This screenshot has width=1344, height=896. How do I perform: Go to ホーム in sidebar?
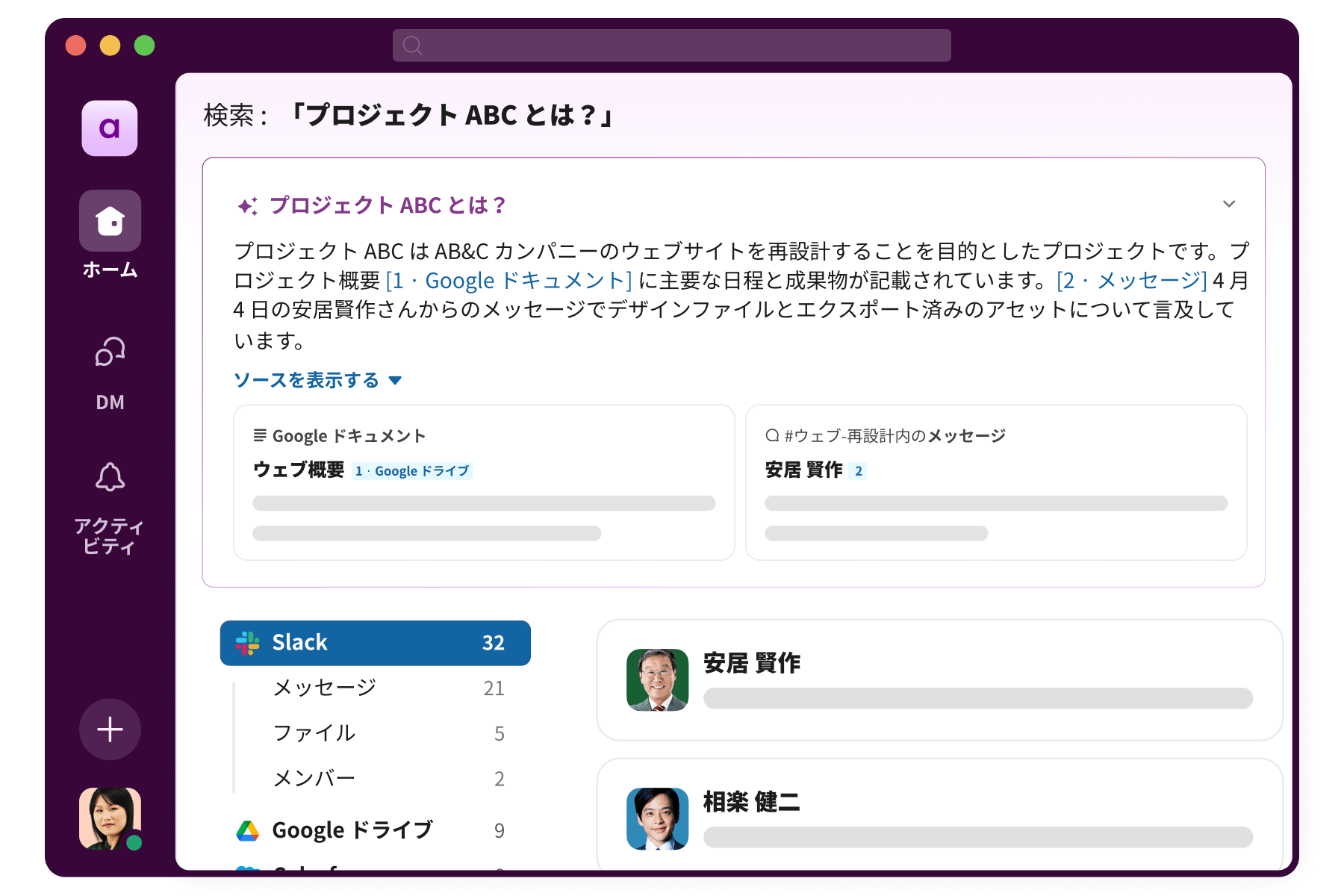click(x=110, y=235)
